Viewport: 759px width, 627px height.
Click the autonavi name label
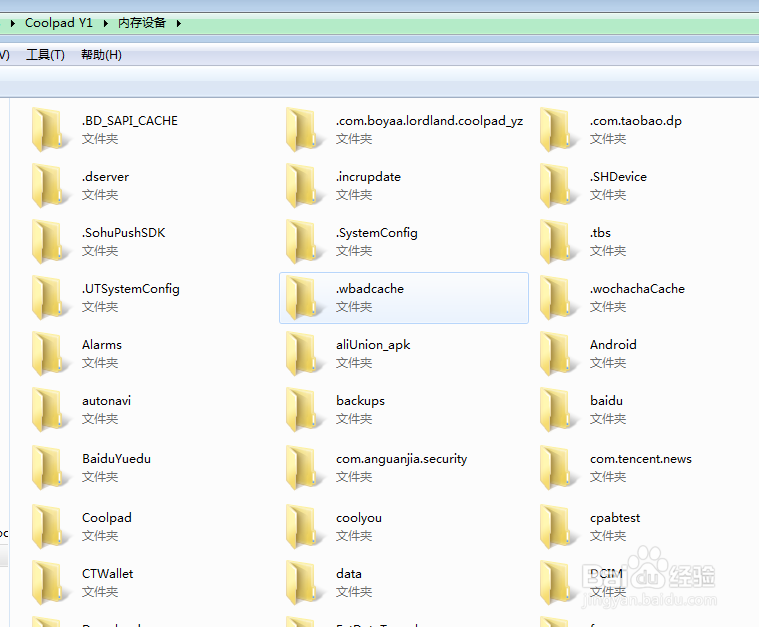coord(106,401)
